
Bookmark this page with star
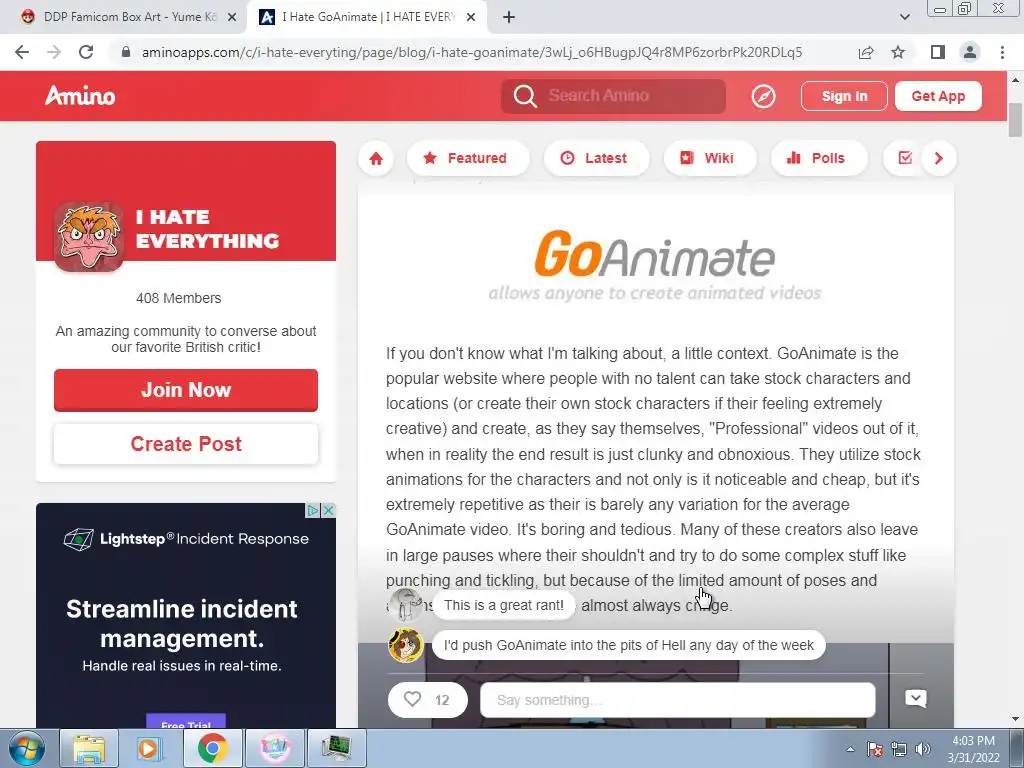(x=898, y=52)
